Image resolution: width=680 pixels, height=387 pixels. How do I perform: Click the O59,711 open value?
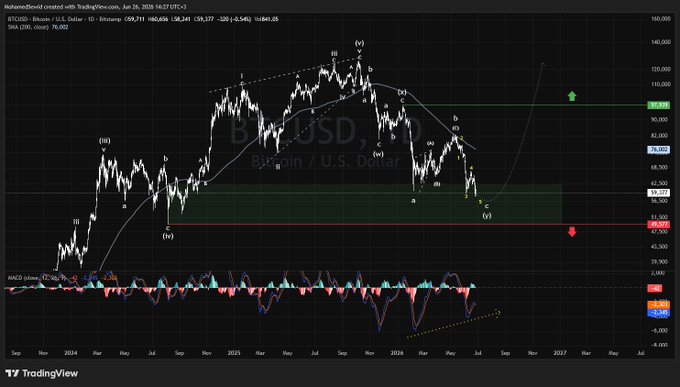tap(134, 19)
